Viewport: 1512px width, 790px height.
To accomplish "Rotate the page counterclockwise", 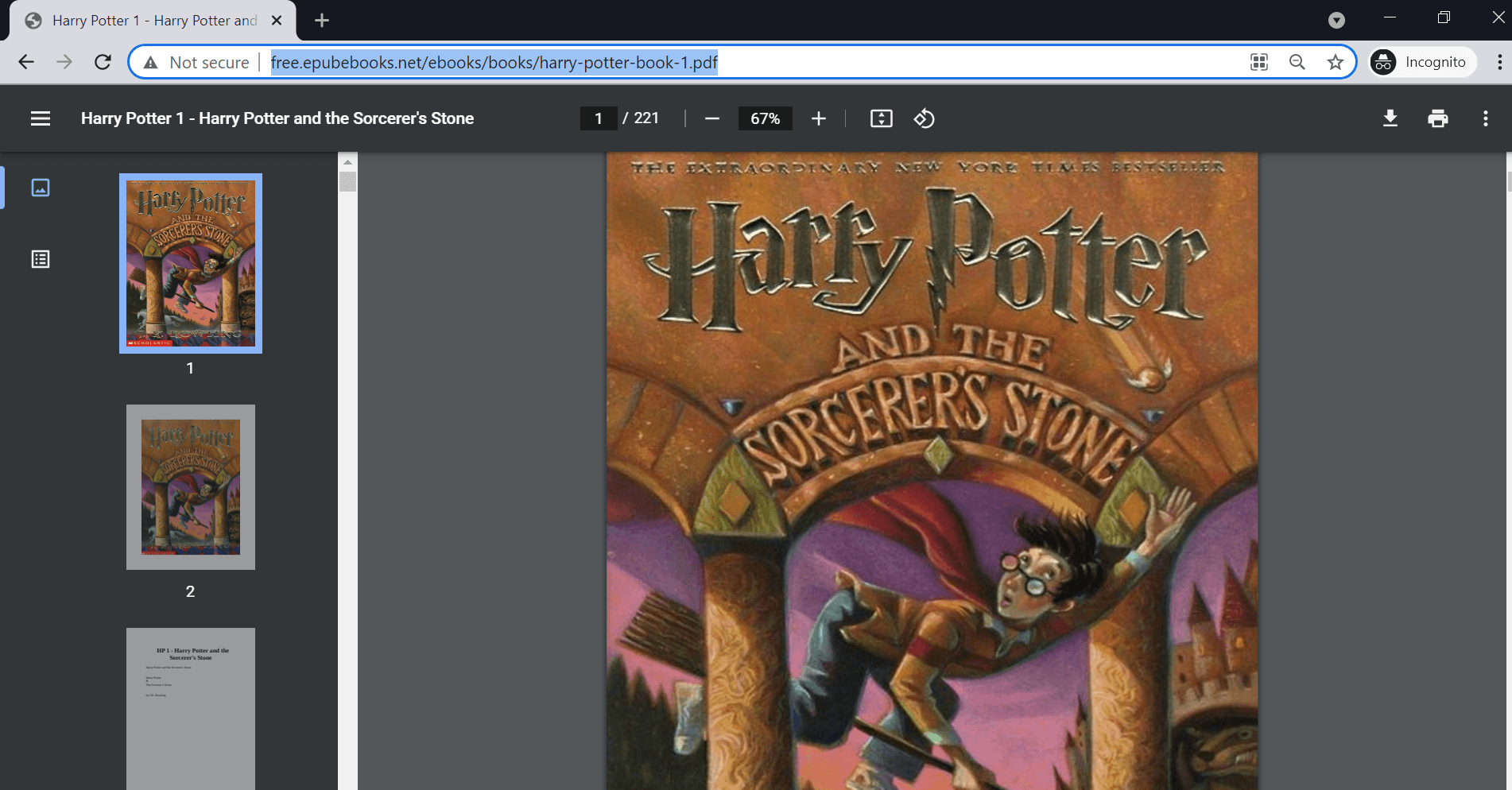I will click(924, 118).
